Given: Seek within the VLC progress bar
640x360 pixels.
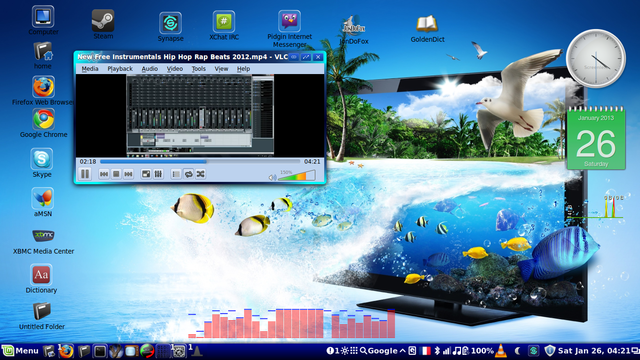Looking at the screenshot, I should coord(200,162).
